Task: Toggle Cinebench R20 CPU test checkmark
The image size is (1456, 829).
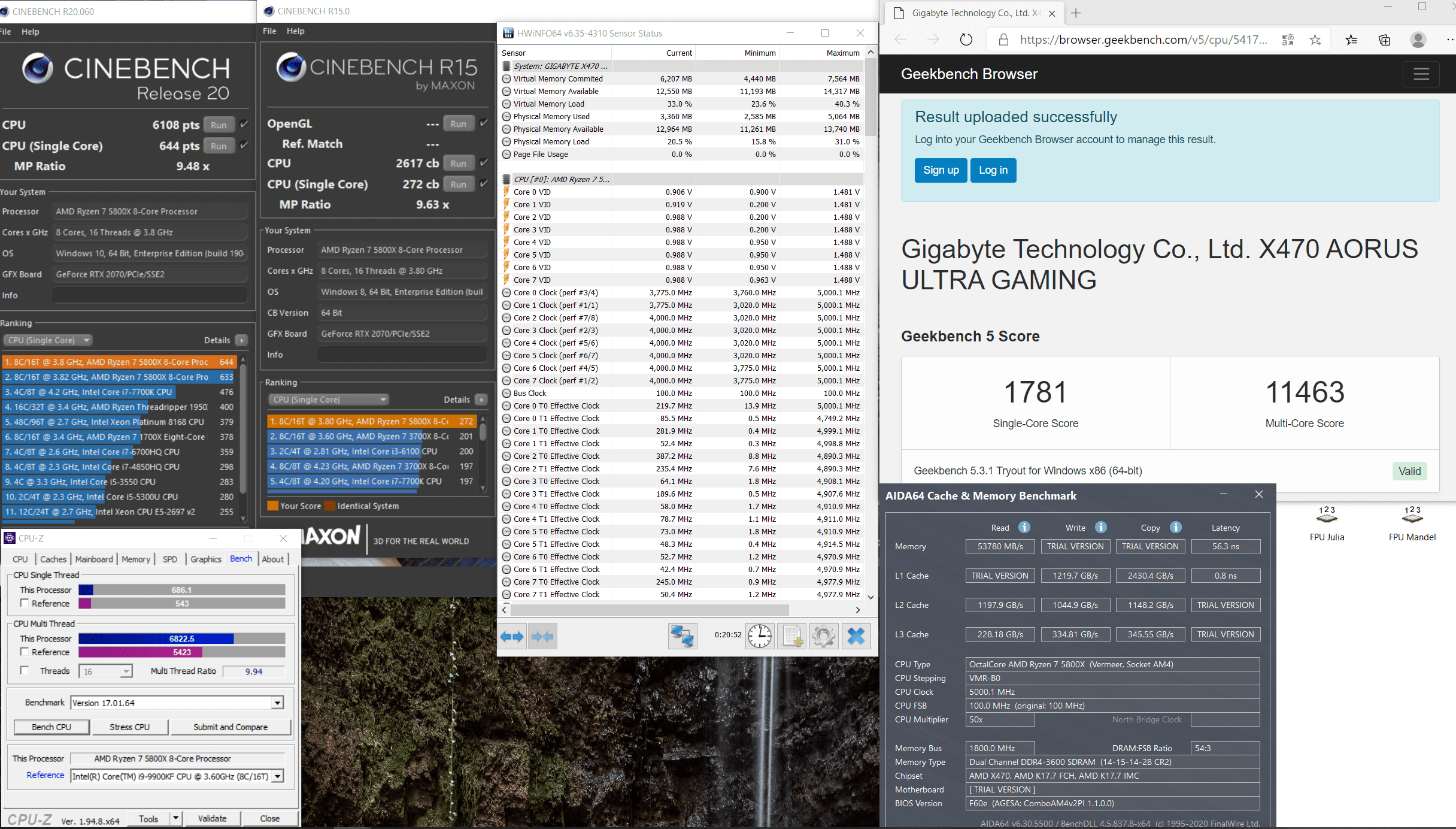Action: [x=244, y=124]
